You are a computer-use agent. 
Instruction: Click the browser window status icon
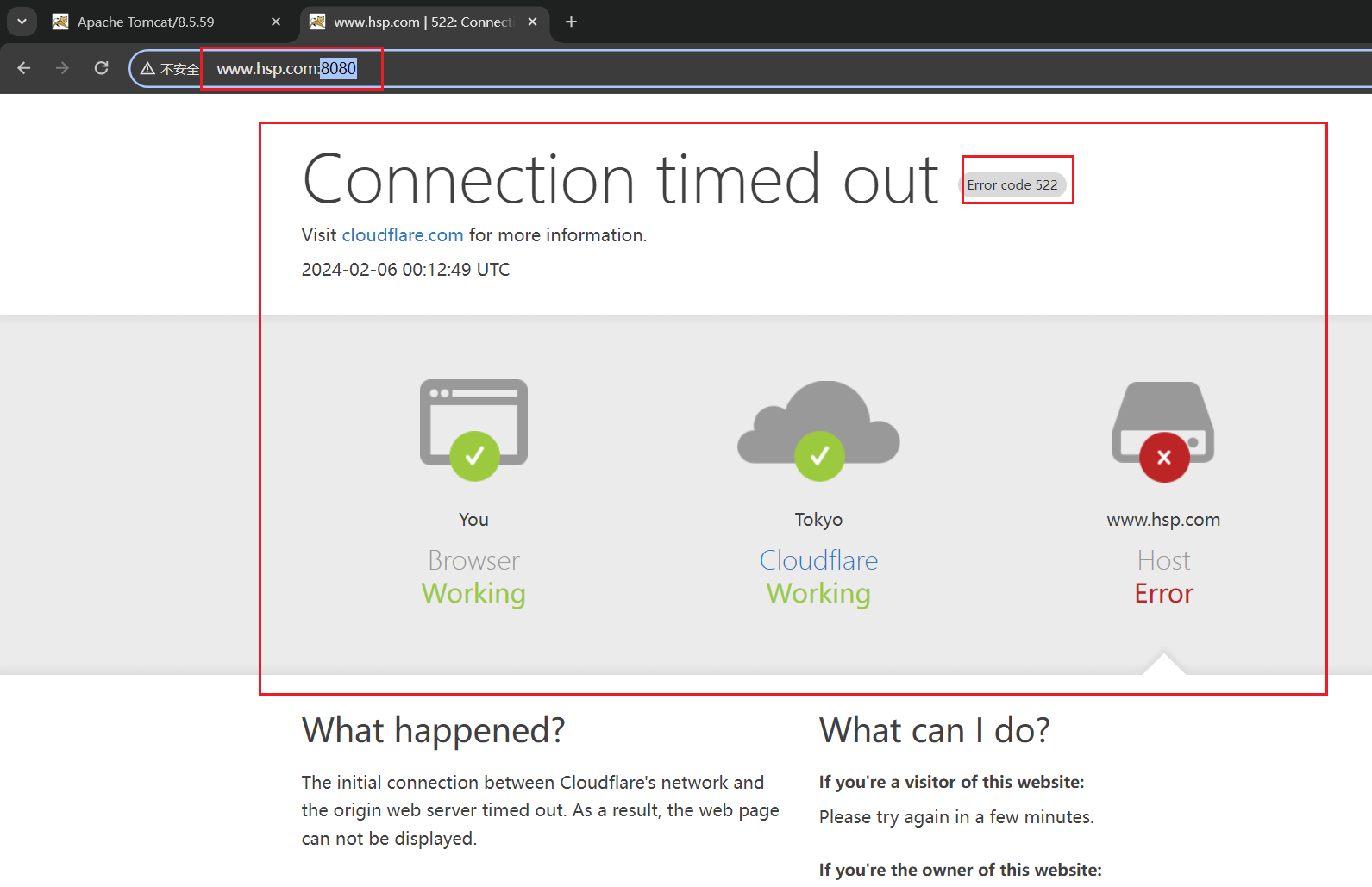coord(473,430)
